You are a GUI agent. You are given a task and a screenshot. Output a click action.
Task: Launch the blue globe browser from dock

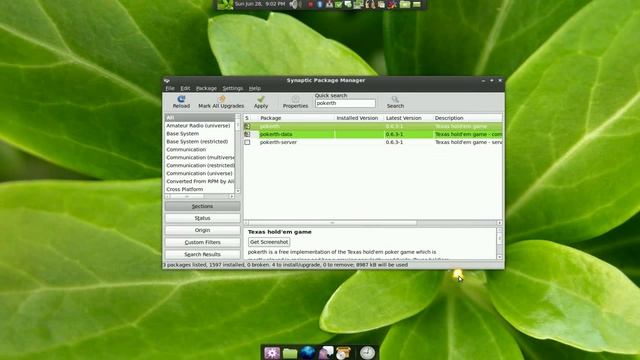pyautogui.click(x=308, y=353)
